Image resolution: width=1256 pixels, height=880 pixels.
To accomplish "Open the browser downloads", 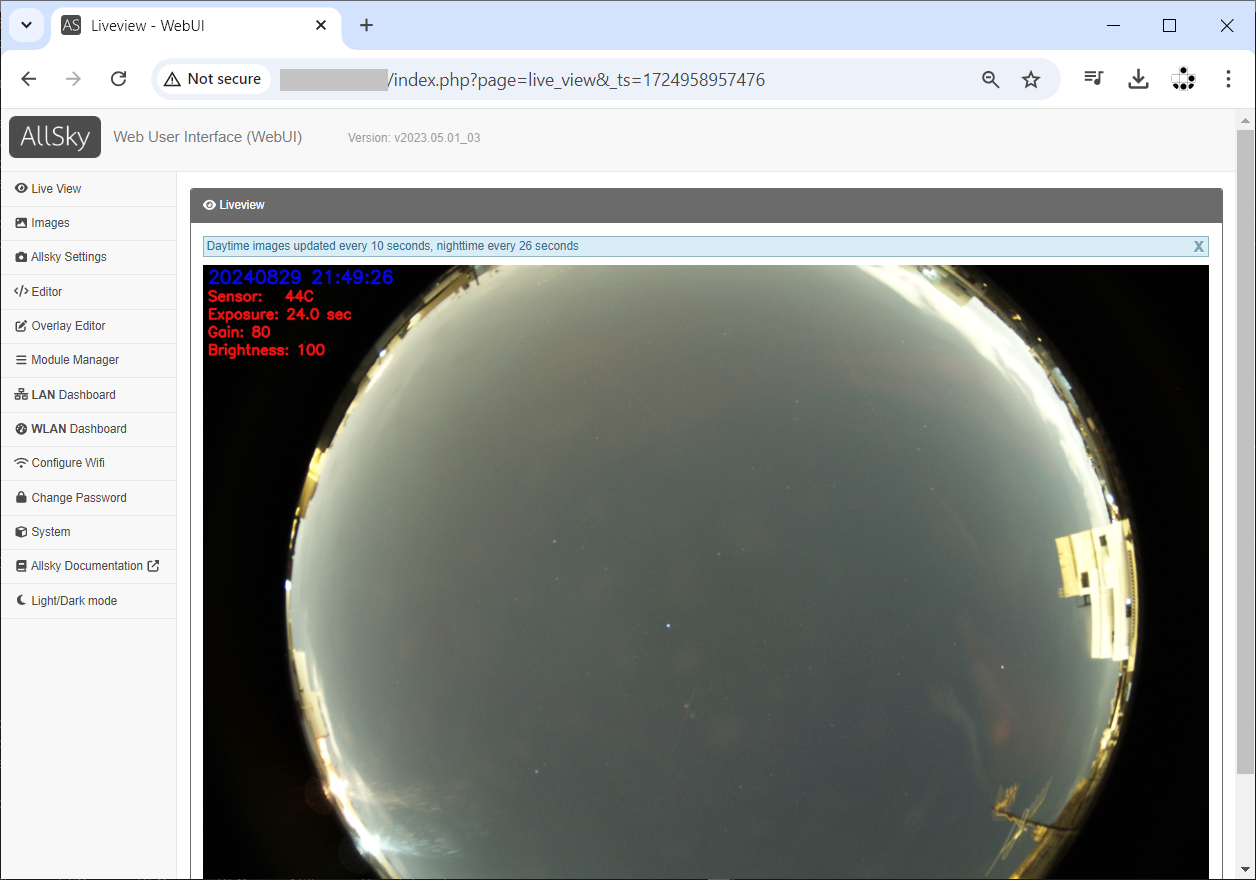I will click(1138, 79).
